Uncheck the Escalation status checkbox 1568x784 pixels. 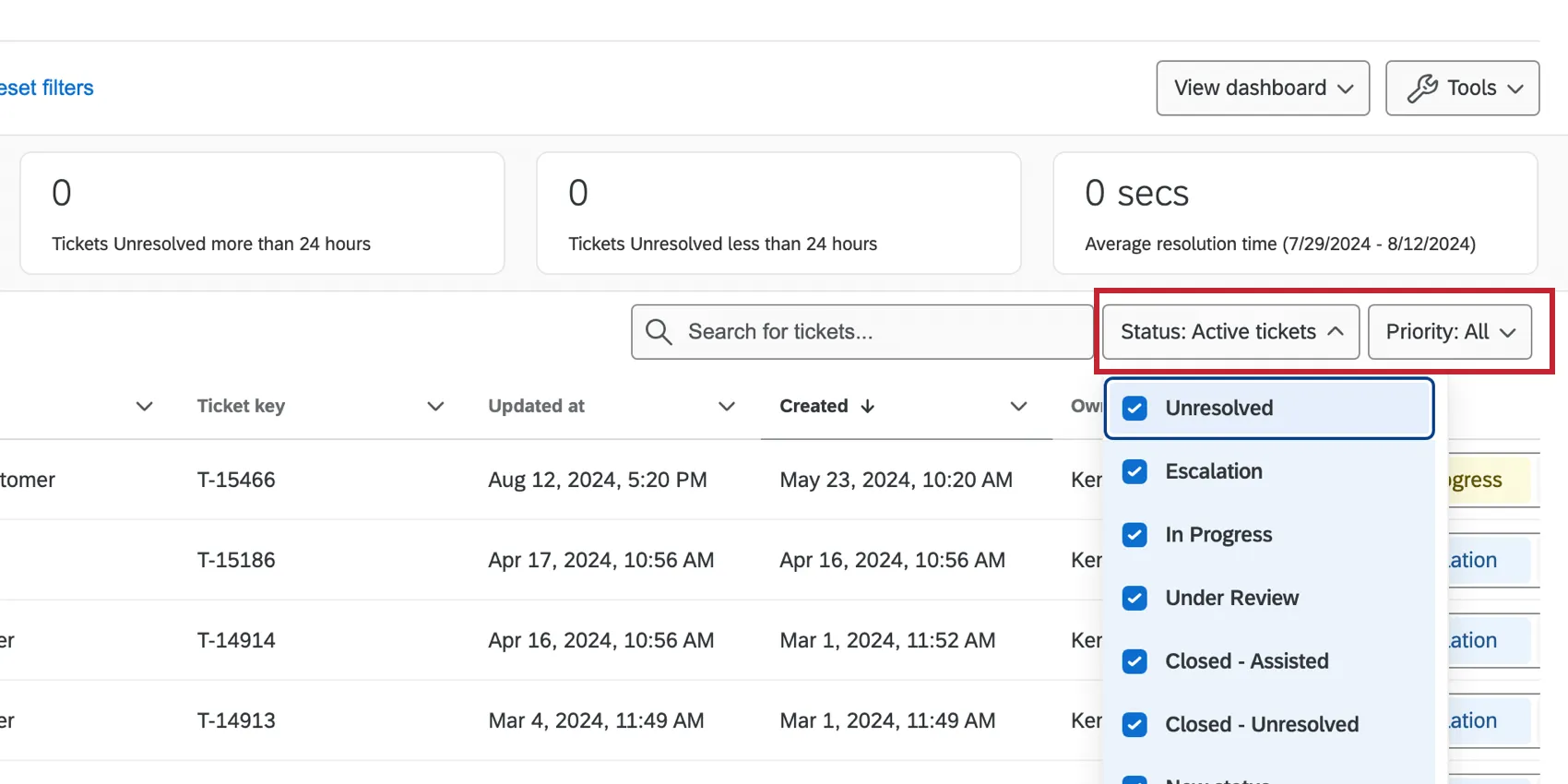click(1134, 472)
